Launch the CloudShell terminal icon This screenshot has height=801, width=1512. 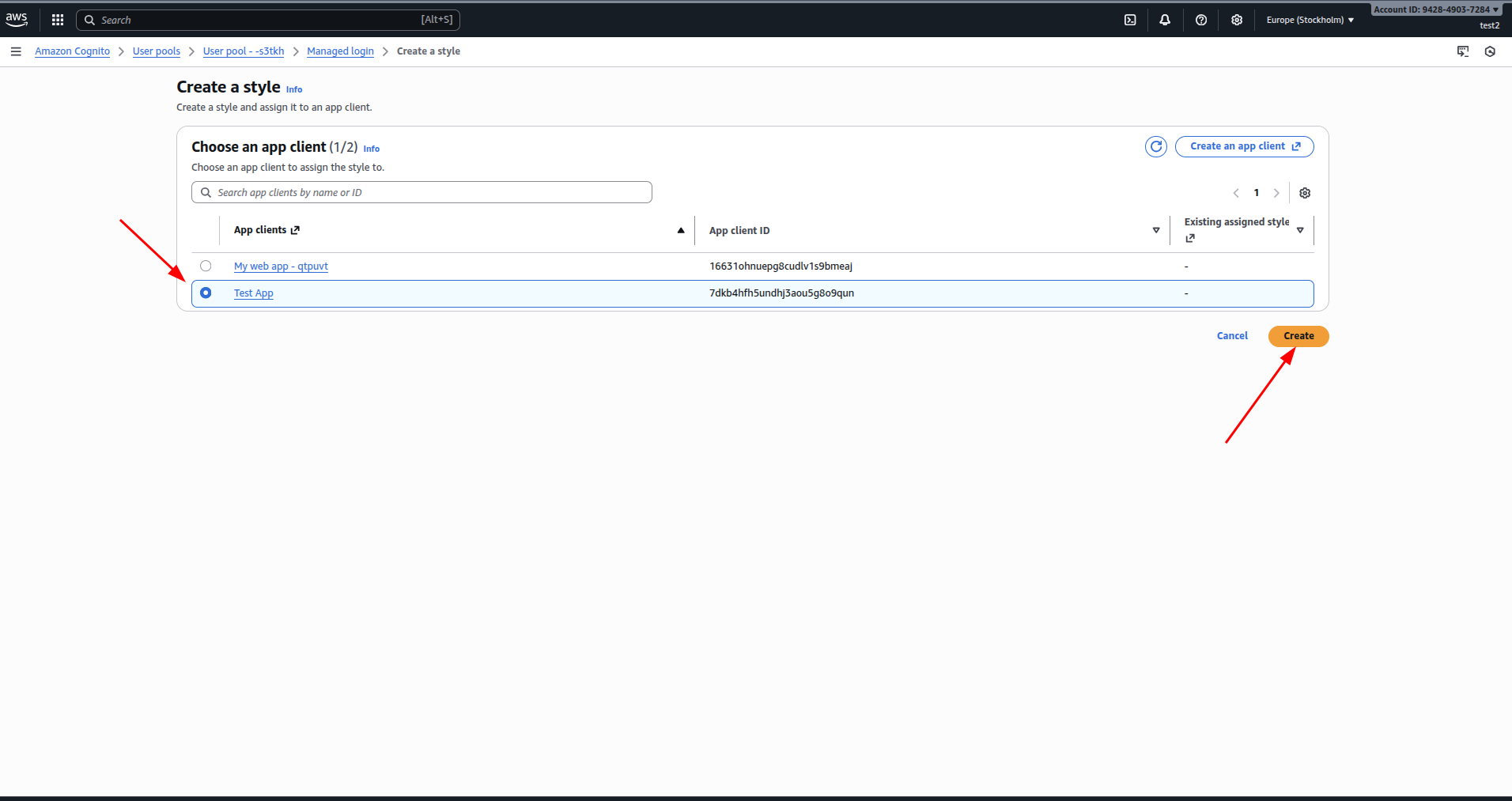[1130, 20]
